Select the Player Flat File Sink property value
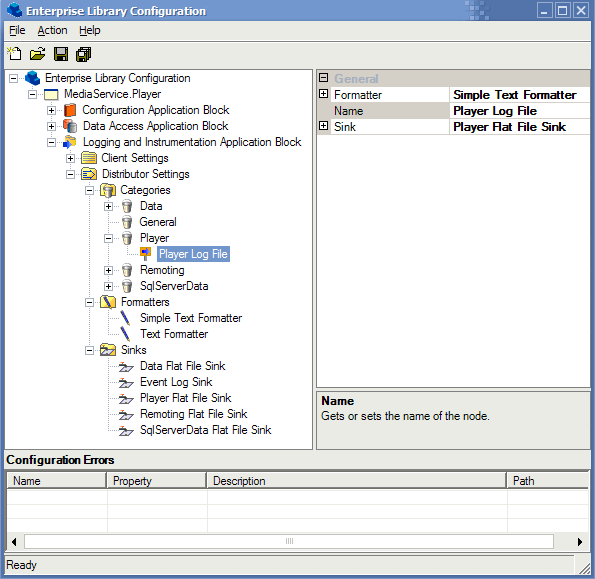The height and width of the screenshot is (579, 595). click(520, 127)
